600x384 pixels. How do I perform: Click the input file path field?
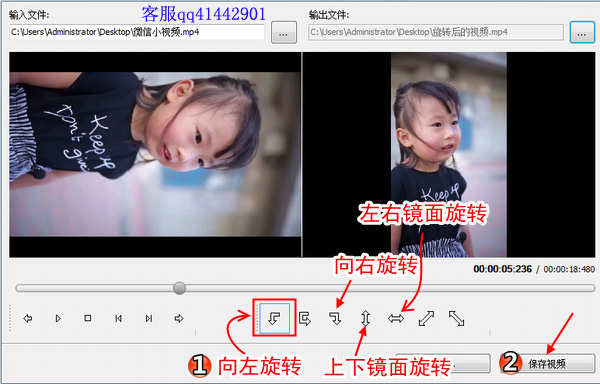click(x=137, y=32)
